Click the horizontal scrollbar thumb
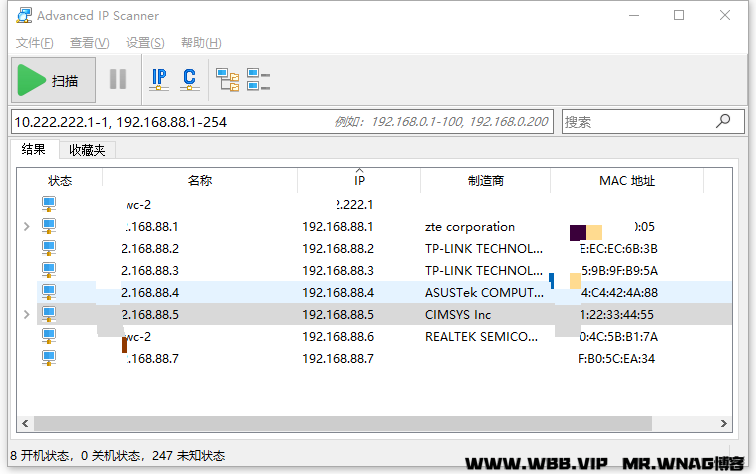This screenshot has height=474, width=756. 343,423
